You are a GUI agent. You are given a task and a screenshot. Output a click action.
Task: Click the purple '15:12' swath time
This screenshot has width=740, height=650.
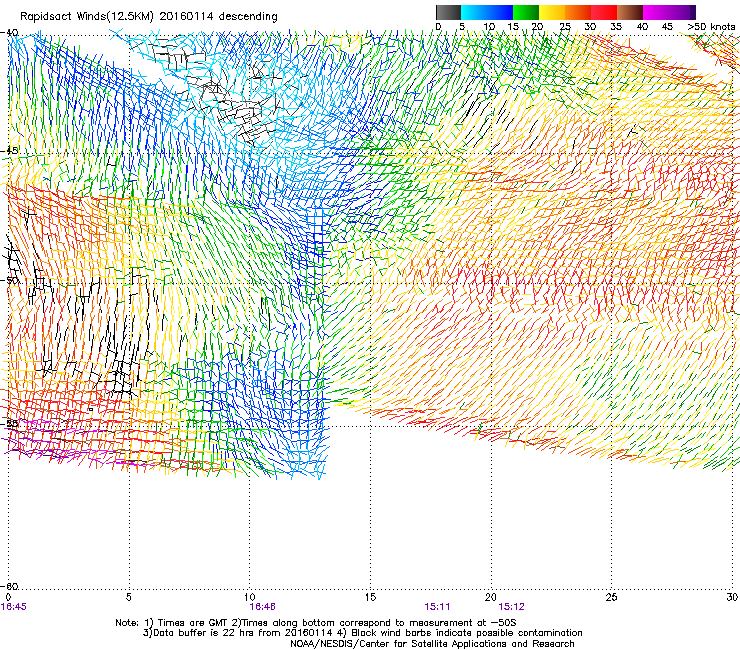pos(512,607)
